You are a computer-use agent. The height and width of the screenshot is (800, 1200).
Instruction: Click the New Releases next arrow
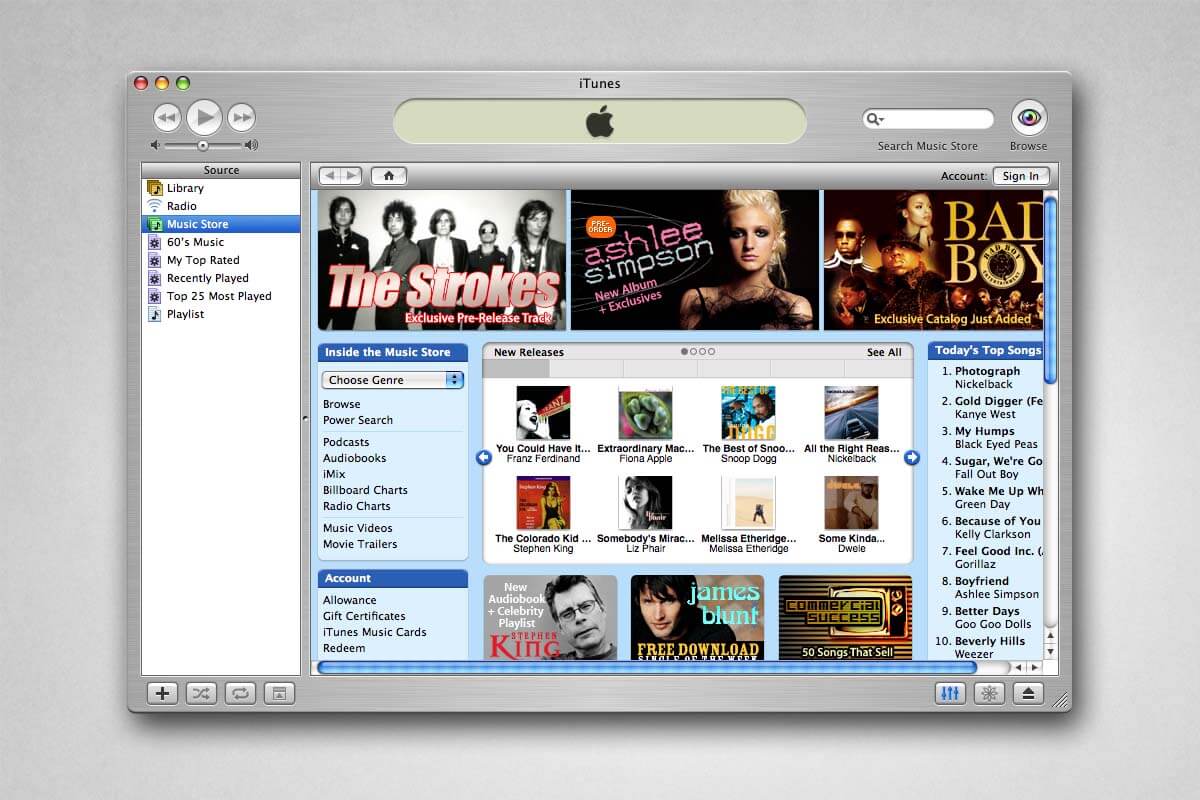(912, 457)
